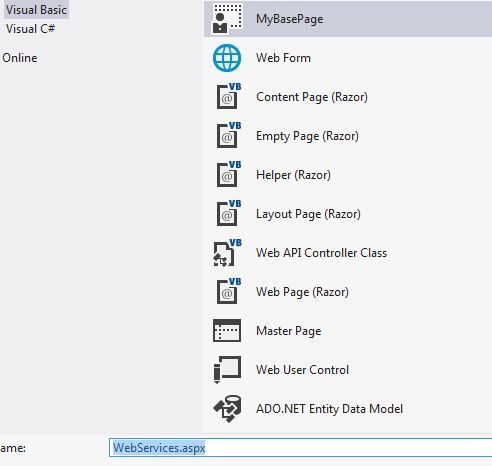The width and height of the screenshot is (492, 466).
Task: Choose the Web User Control icon
Action: point(227,370)
